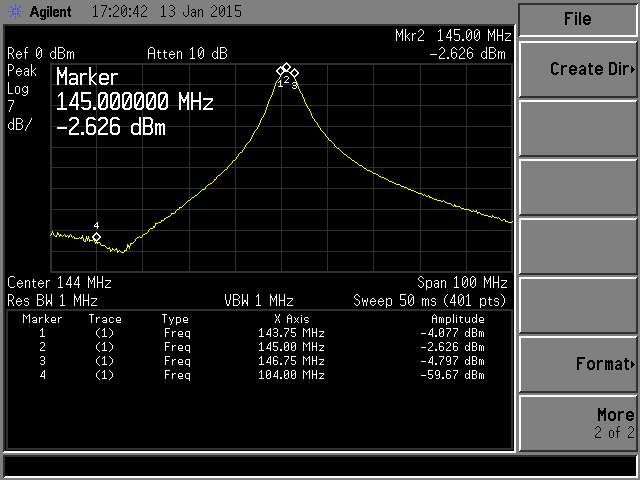
Task: Select marker 4 diamond near the noise floor
Action: pyautogui.click(x=97, y=236)
